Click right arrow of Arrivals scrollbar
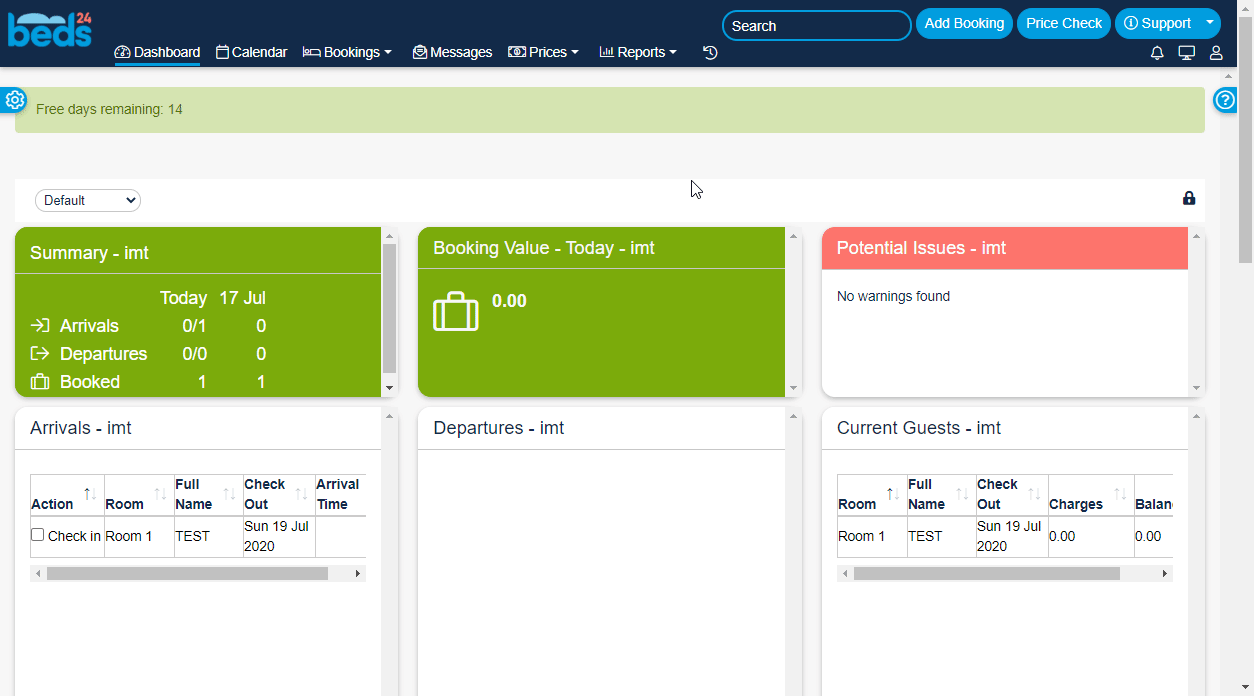The height and width of the screenshot is (696, 1254). (x=359, y=574)
